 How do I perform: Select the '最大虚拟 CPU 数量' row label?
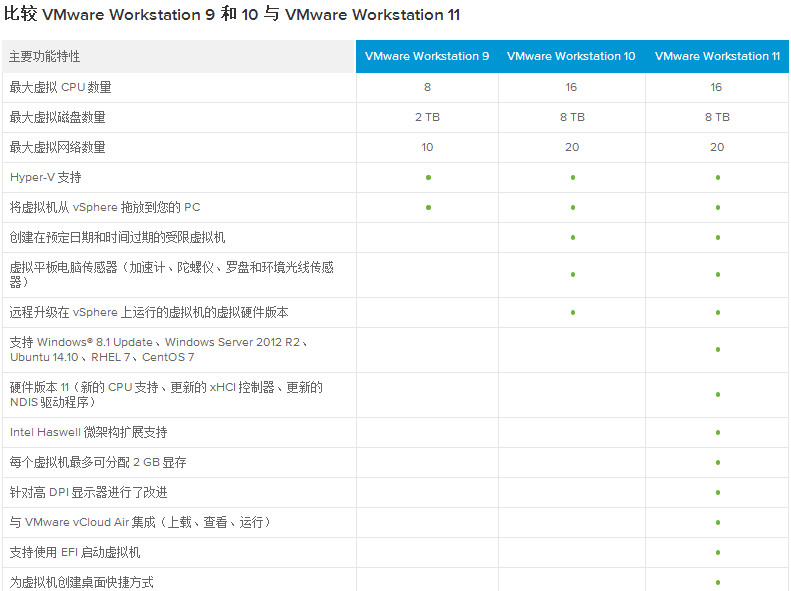coord(61,87)
